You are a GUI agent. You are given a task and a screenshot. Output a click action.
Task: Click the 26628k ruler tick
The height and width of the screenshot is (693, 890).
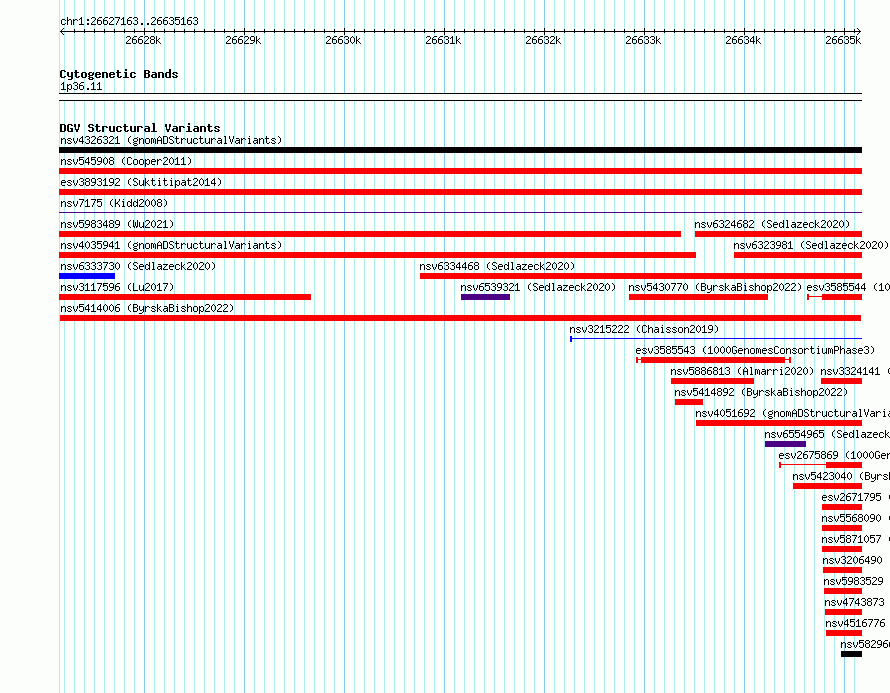coord(144,40)
